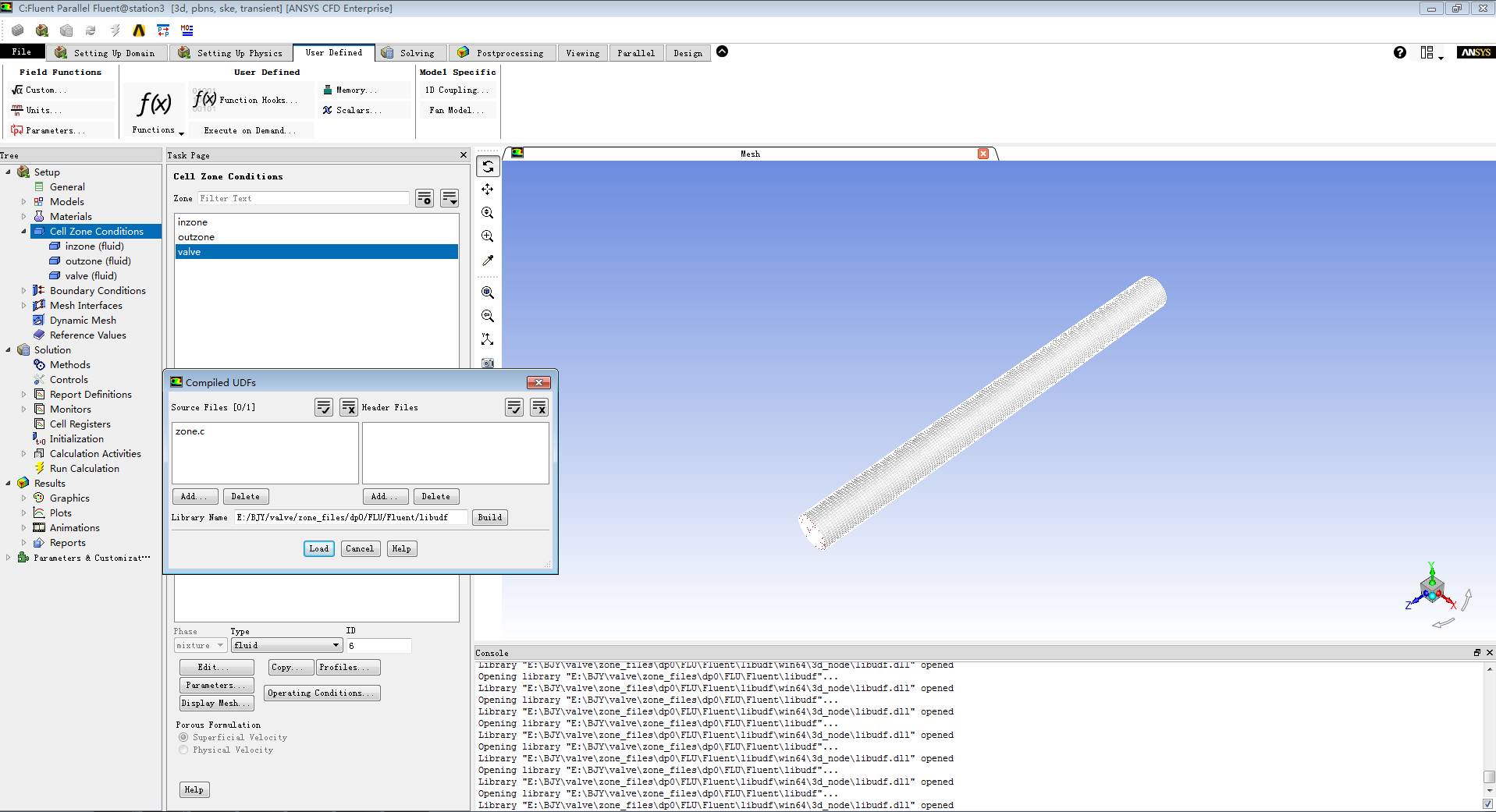Collapse the ribbon with the up-arrow button
The image size is (1496, 812).
point(723,51)
